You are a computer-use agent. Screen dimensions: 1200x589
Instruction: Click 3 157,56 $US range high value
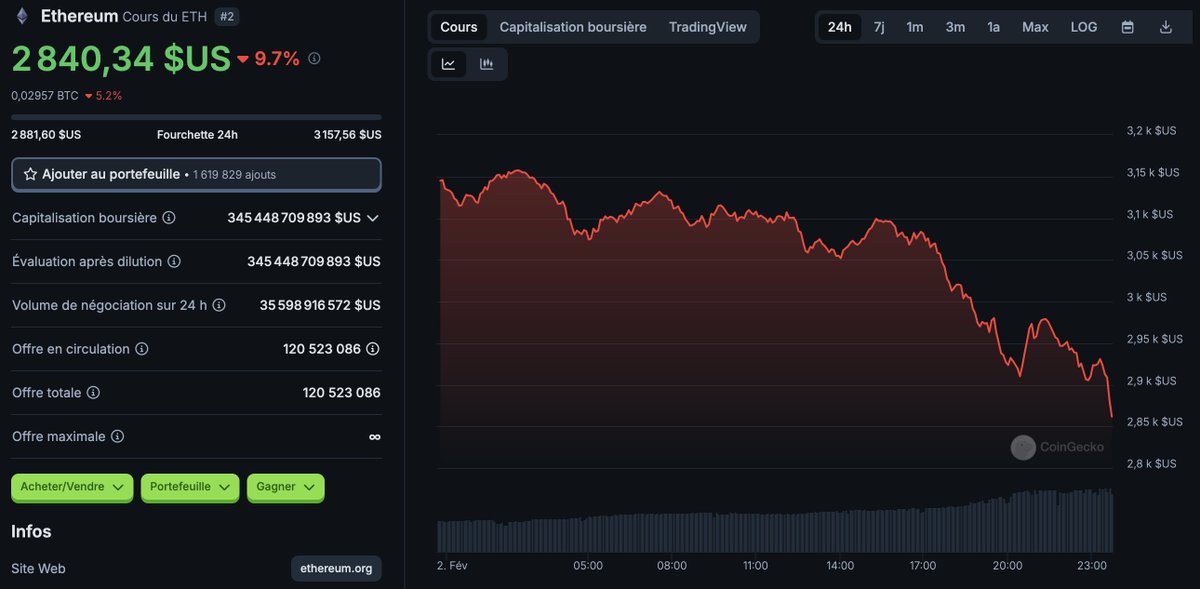[x=347, y=135]
